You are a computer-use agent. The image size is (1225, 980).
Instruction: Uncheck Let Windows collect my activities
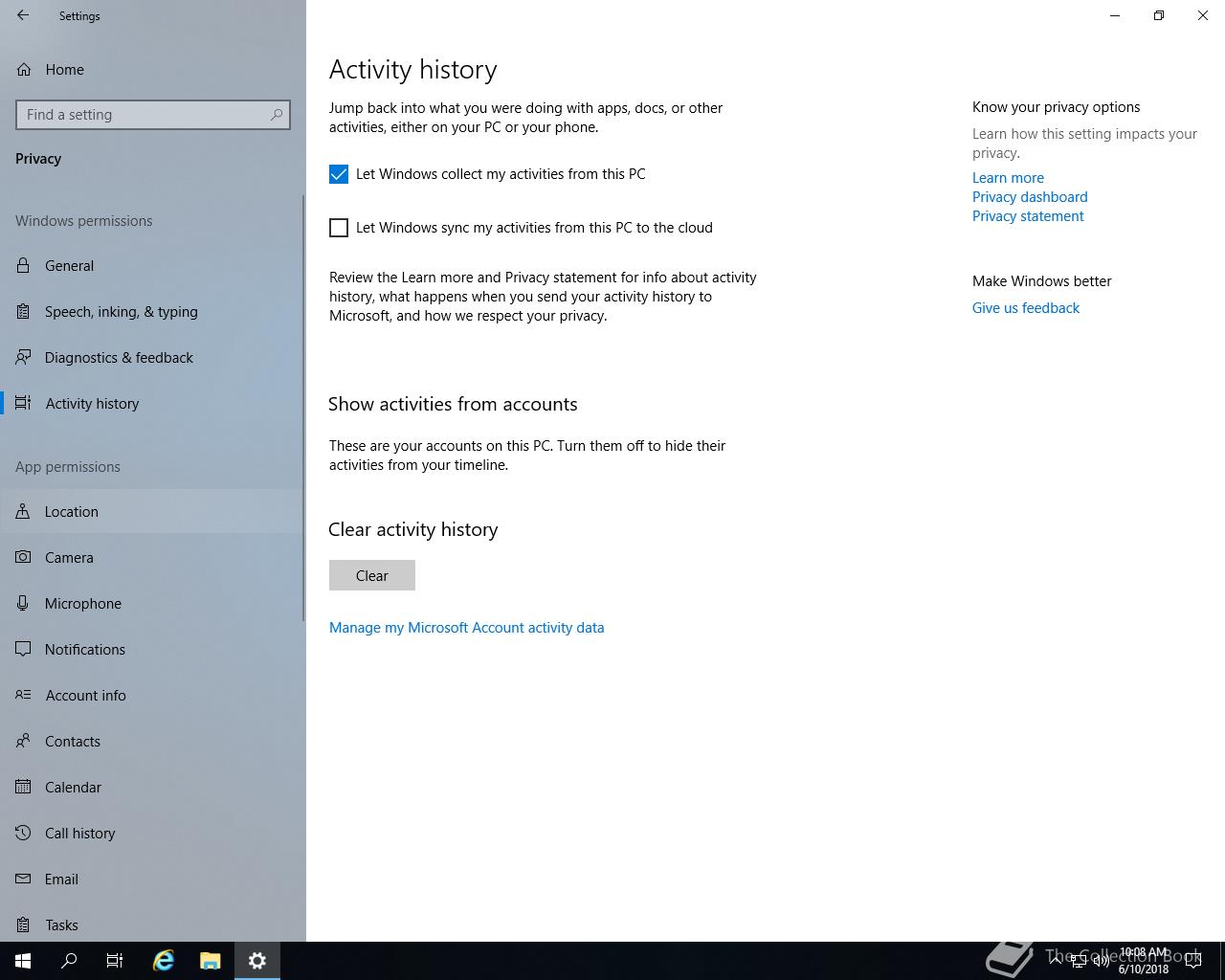(339, 174)
